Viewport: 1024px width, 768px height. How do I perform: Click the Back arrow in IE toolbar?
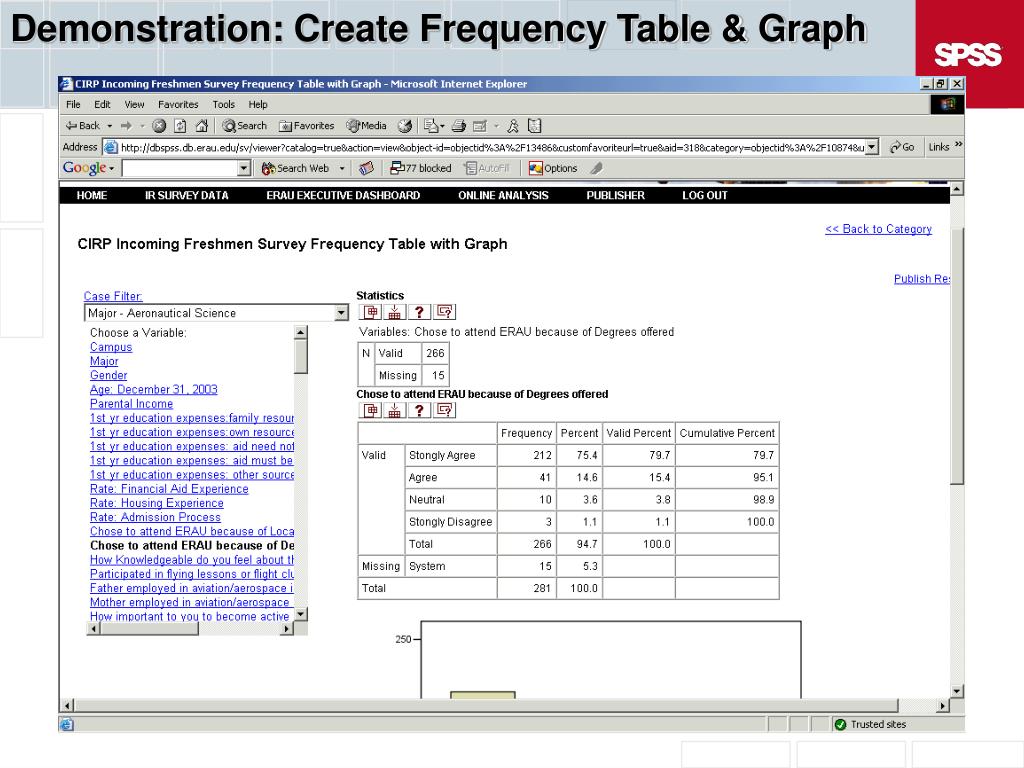coord(82,125)
